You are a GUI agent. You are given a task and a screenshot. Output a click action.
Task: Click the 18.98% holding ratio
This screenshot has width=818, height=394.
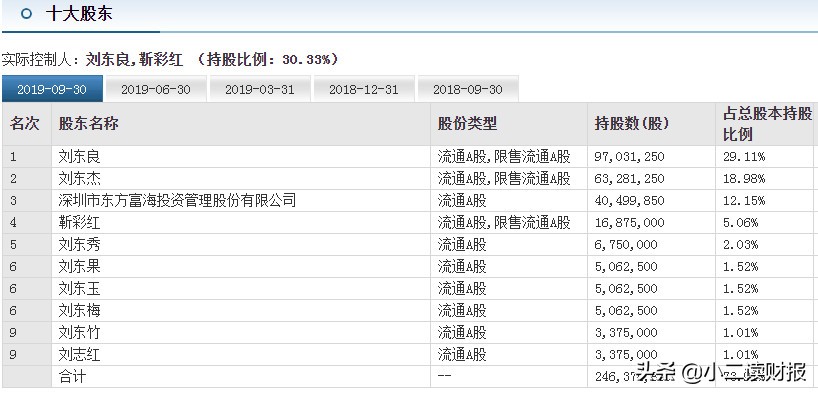(744, 178)
